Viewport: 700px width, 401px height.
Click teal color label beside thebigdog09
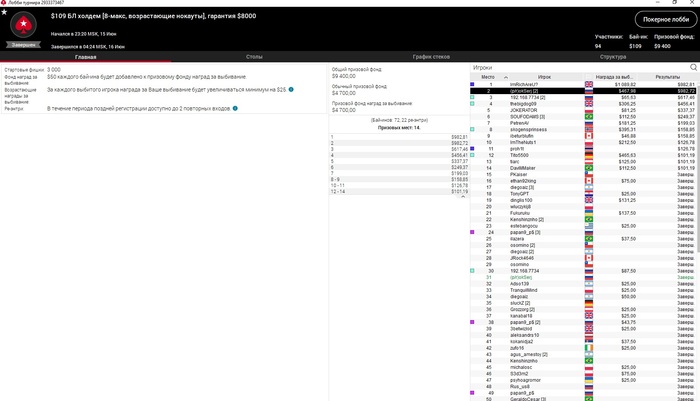coord(472,104)
